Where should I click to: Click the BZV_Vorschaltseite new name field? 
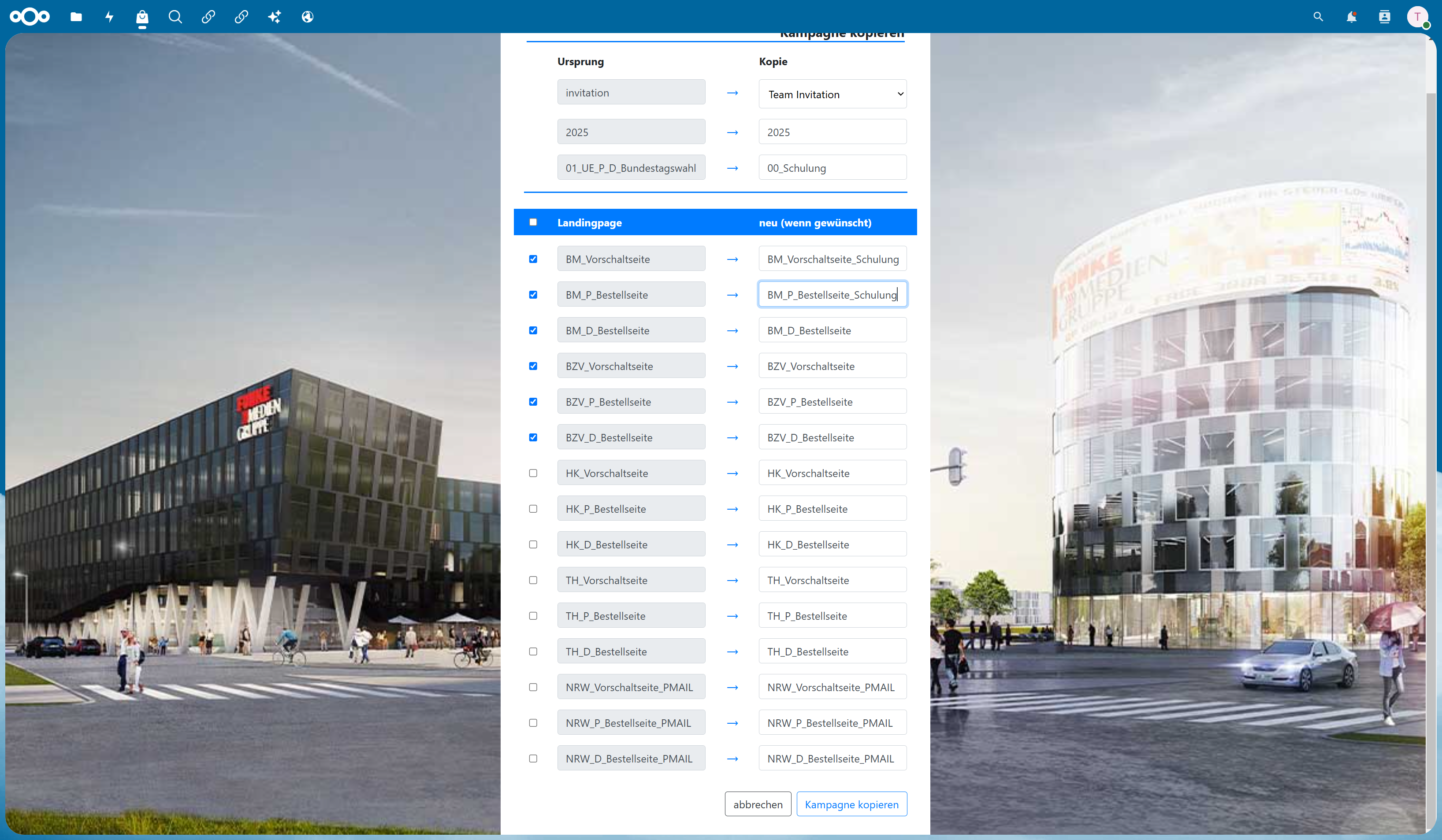[x=832, y=366]
